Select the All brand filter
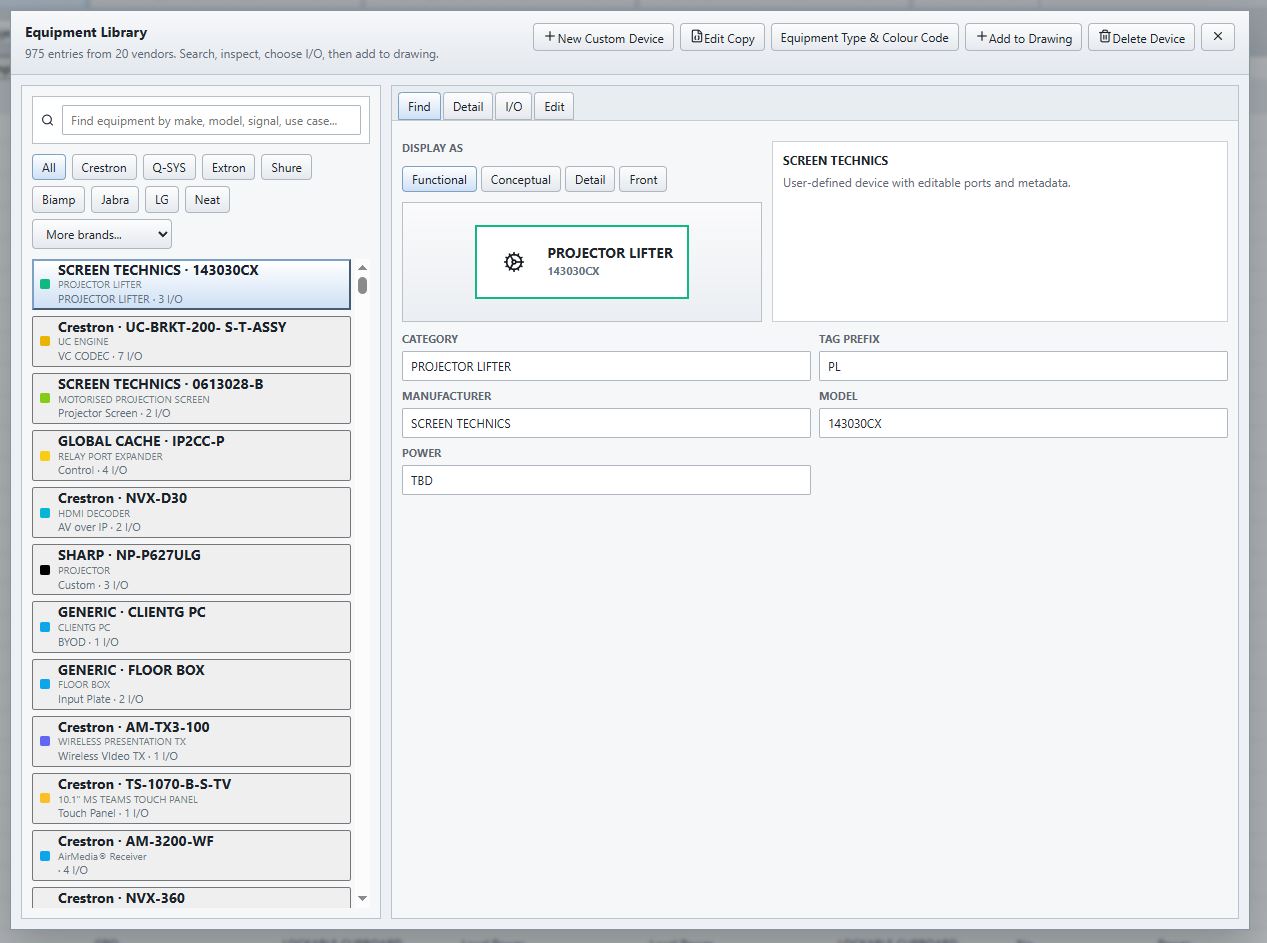Viewport: 1267px width, 943px height. click(x=49, y=167)
